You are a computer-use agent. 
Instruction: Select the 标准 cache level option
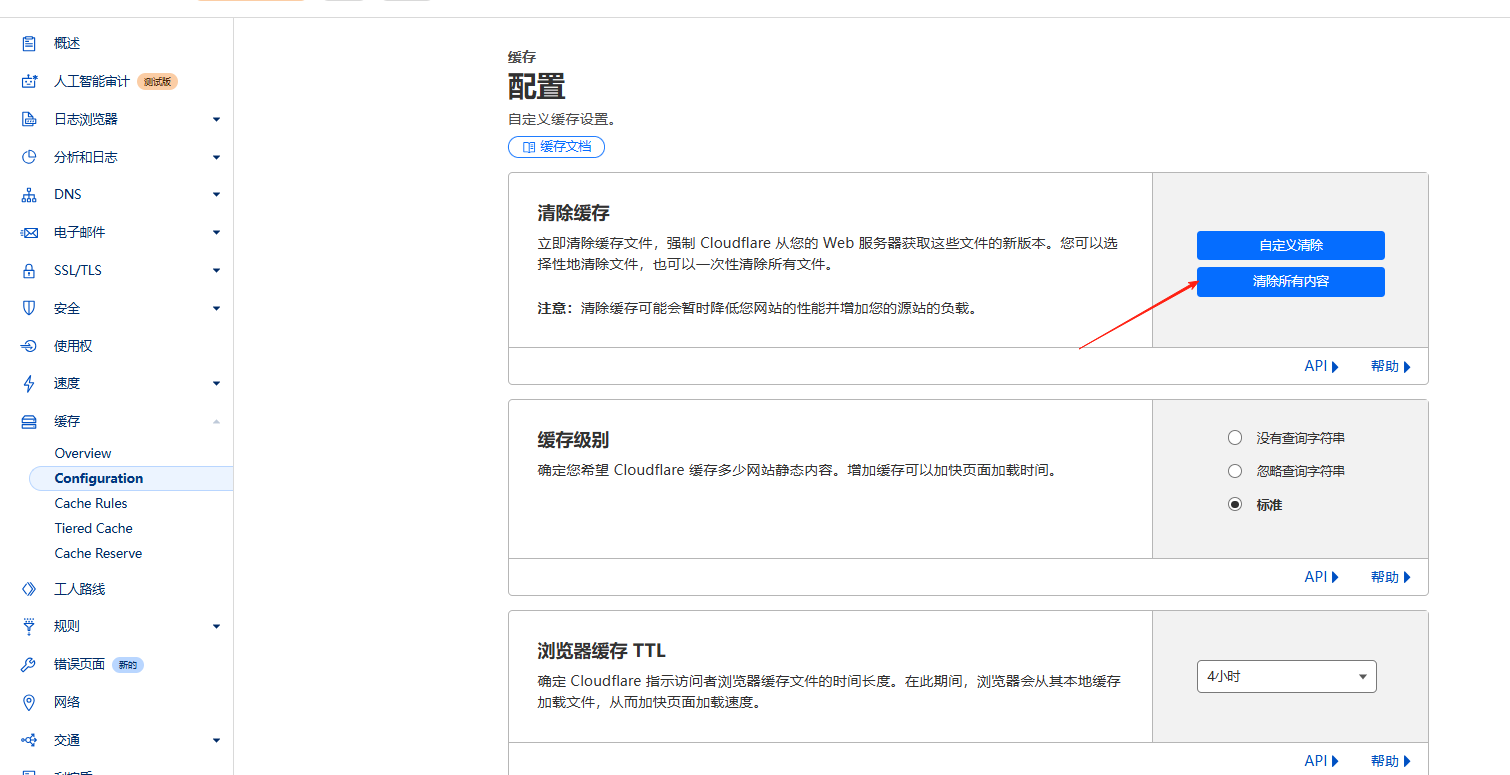(1235, 504)
